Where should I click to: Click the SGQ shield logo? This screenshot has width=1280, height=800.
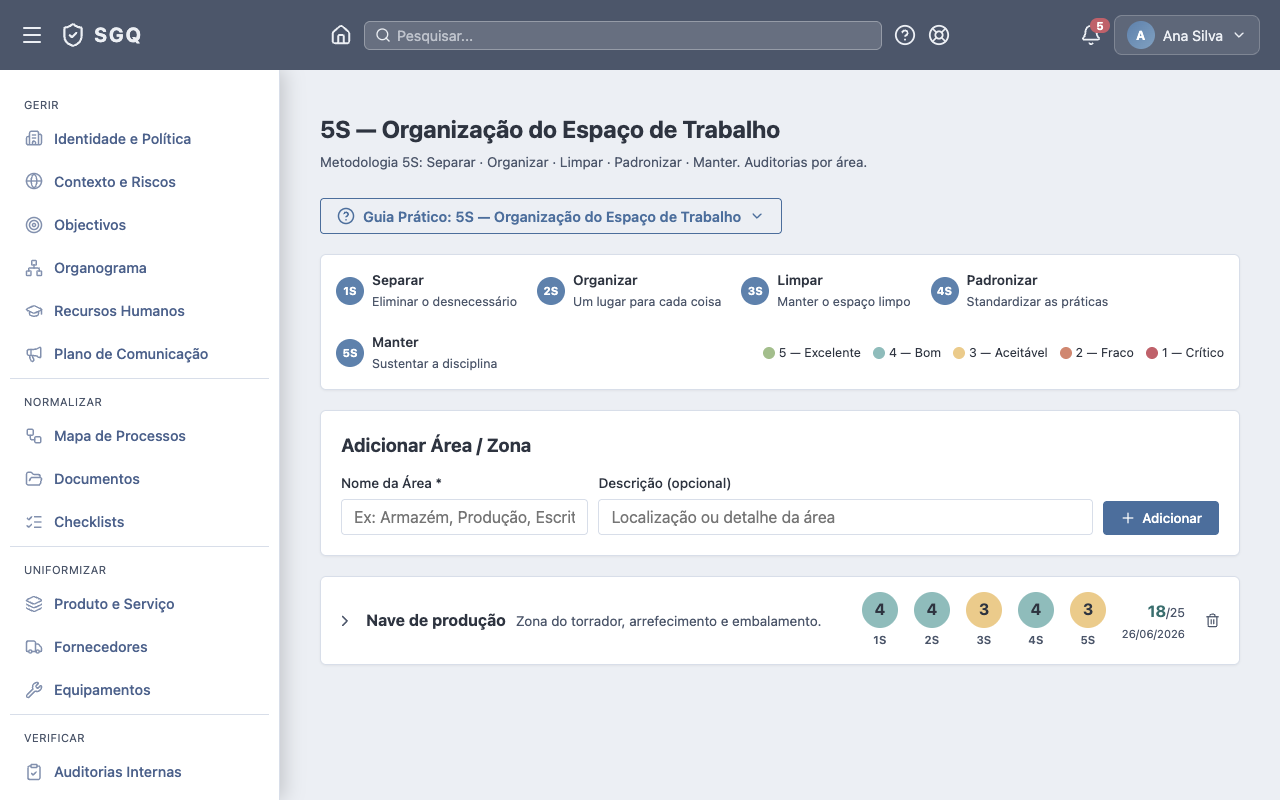point(101,35)
